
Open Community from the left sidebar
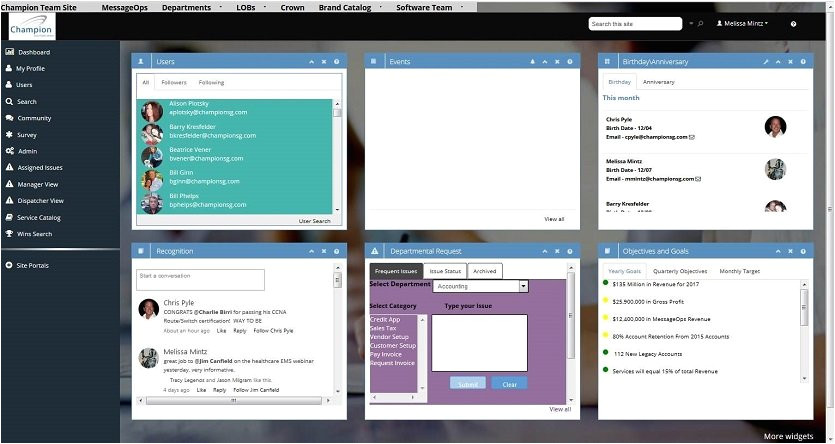[34, 118]
